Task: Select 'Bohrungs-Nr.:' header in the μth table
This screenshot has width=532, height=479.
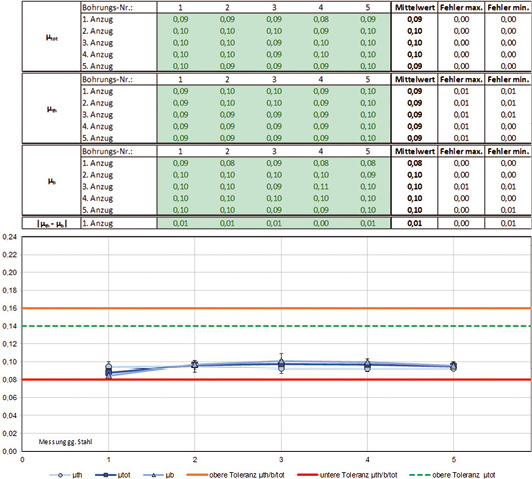Action: [x=107, y=79]
